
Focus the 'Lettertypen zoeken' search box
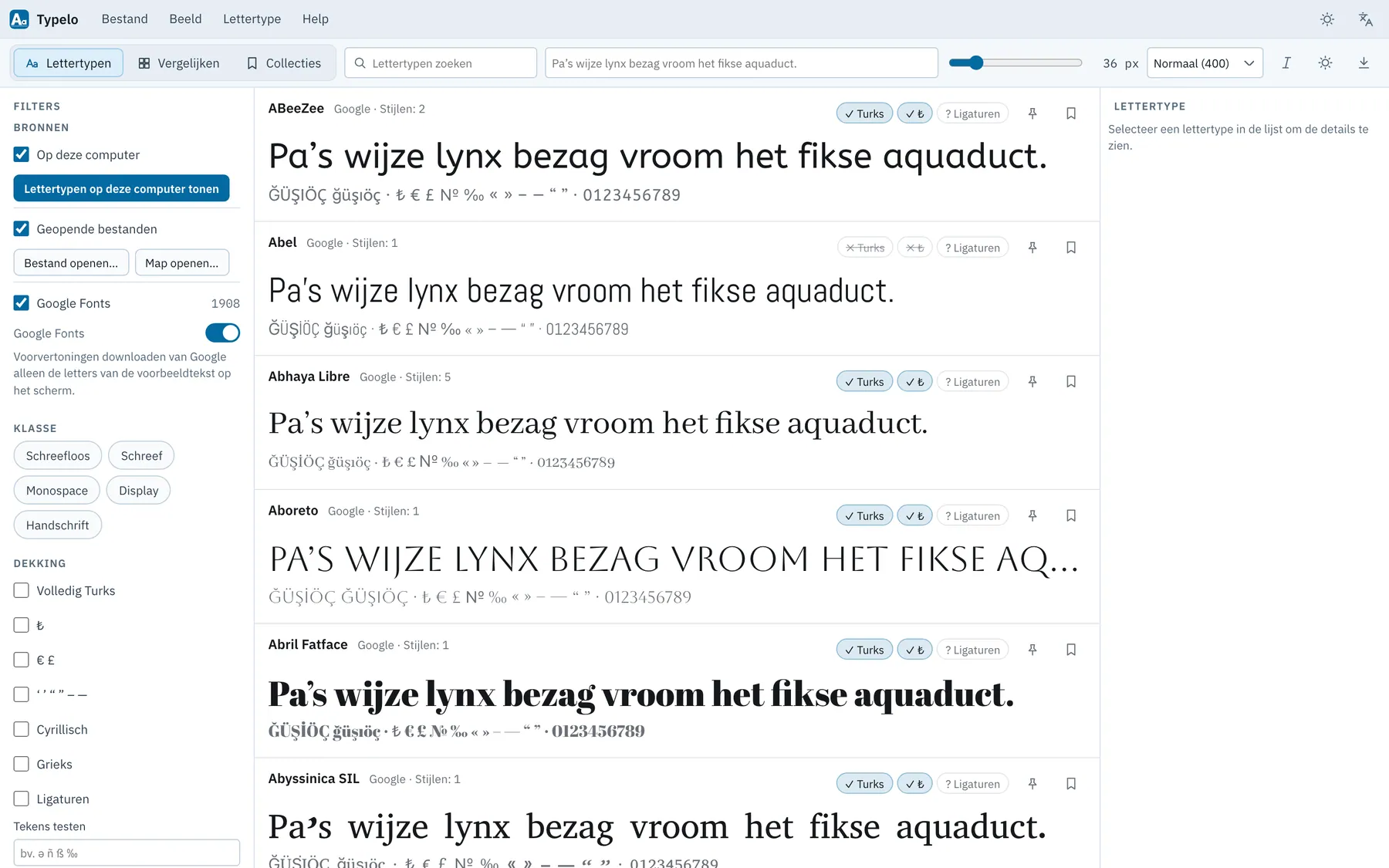[441, 63]
